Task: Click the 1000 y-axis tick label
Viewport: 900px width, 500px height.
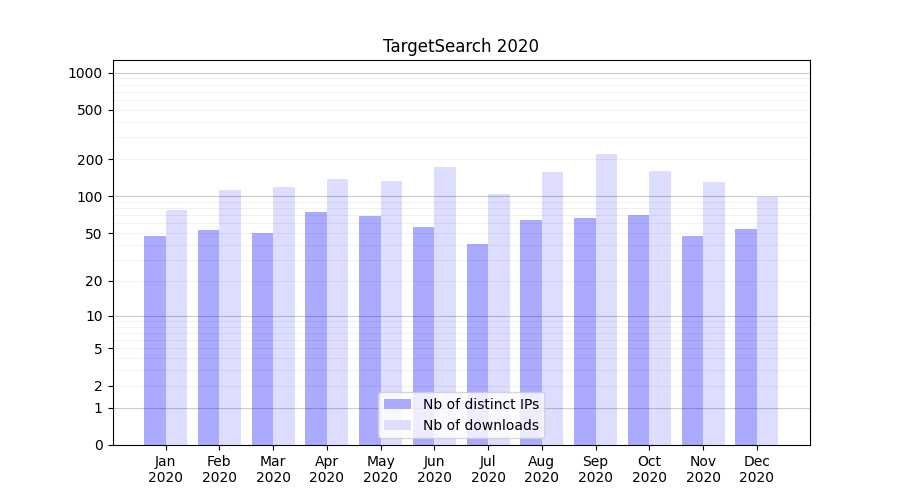Action: 85,73
